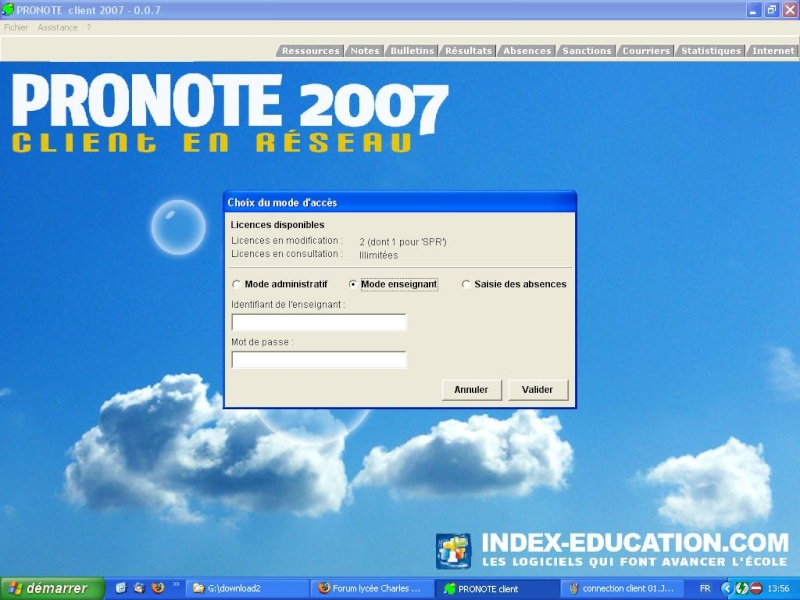
Task: Open the Courriers tab
Action: (x=645, y=51)
